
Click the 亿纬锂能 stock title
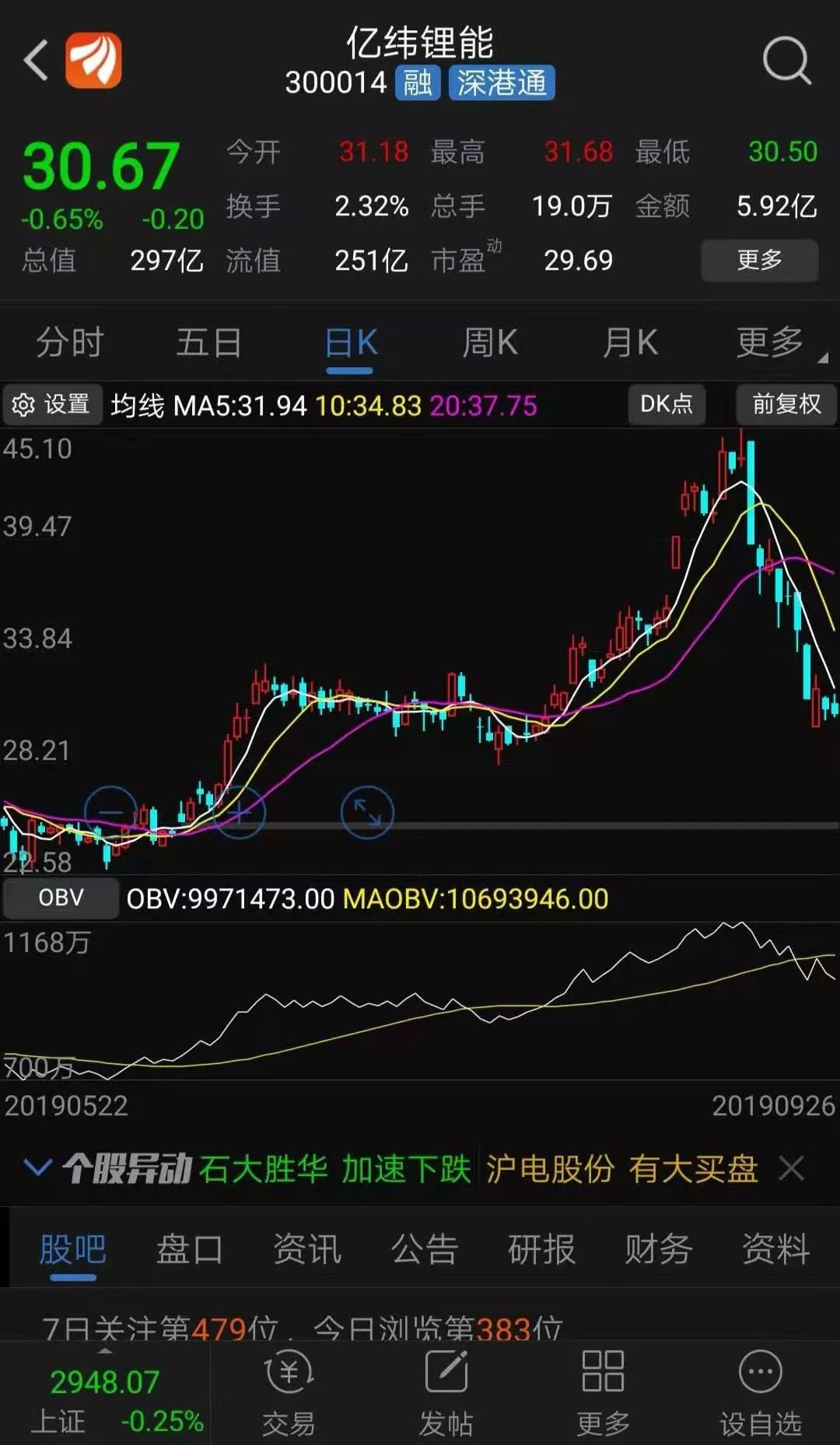pyautogui.click(x=420, y=42)
